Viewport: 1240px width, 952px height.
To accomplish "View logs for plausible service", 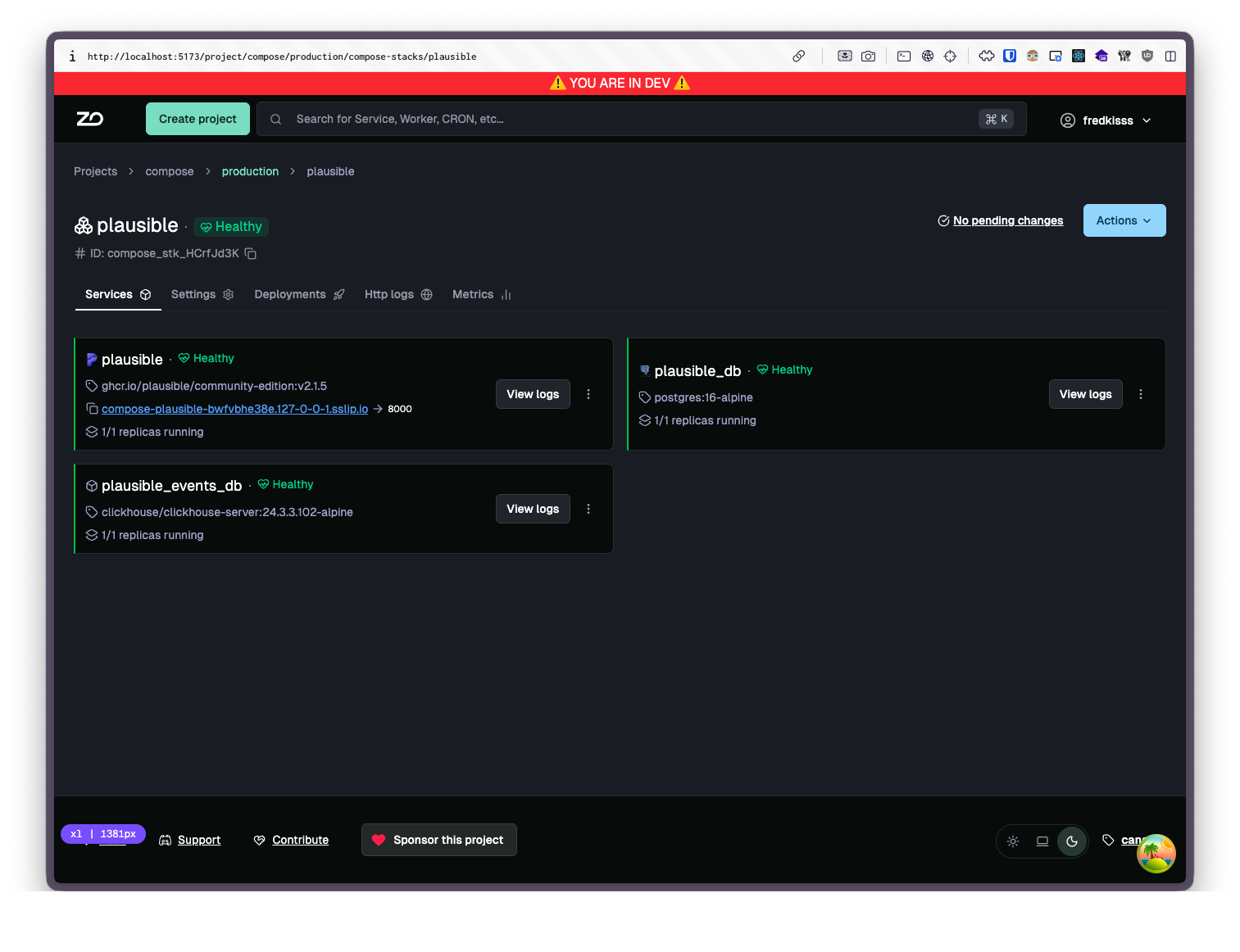I will click(x=533, y=394).
